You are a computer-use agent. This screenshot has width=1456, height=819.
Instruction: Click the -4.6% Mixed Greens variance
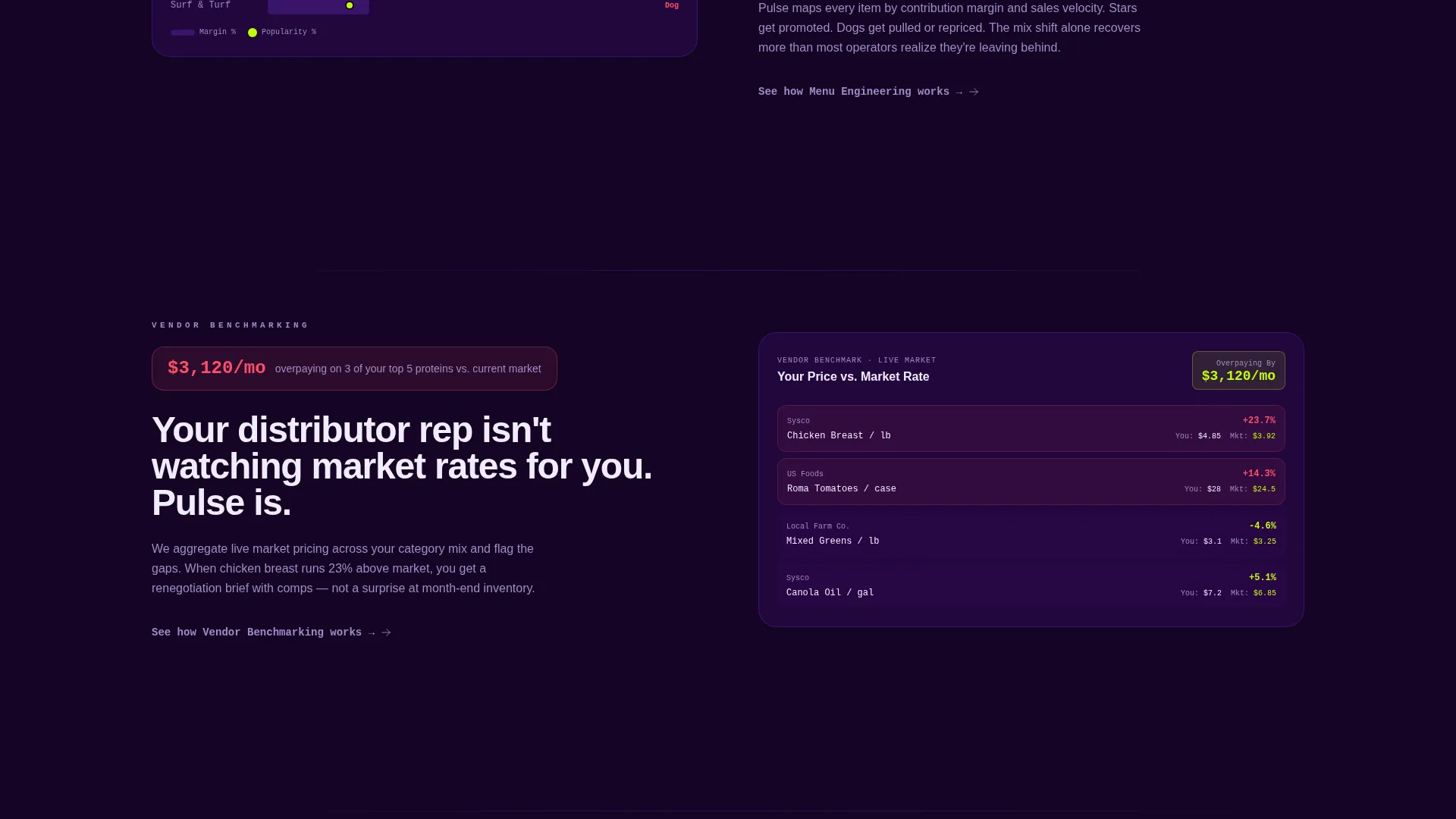pos(1263,526)
